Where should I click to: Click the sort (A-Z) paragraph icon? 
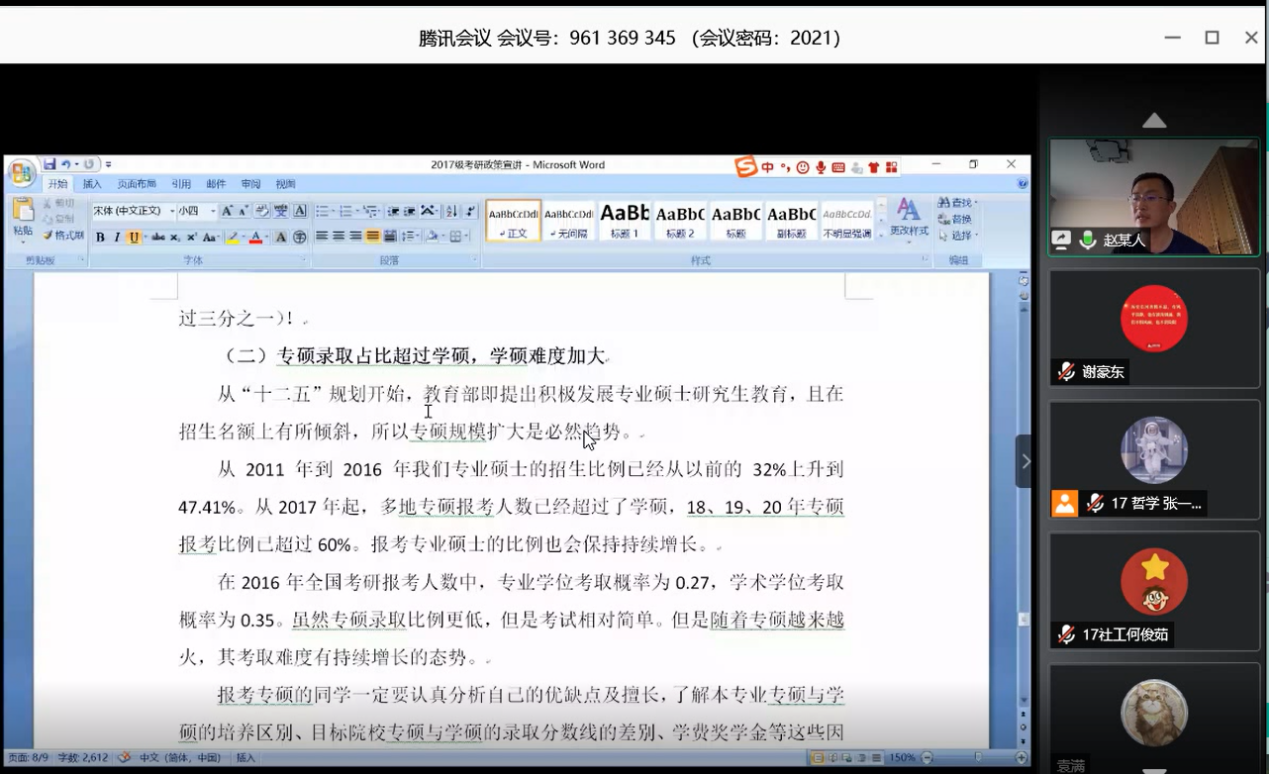pos(450,211)
